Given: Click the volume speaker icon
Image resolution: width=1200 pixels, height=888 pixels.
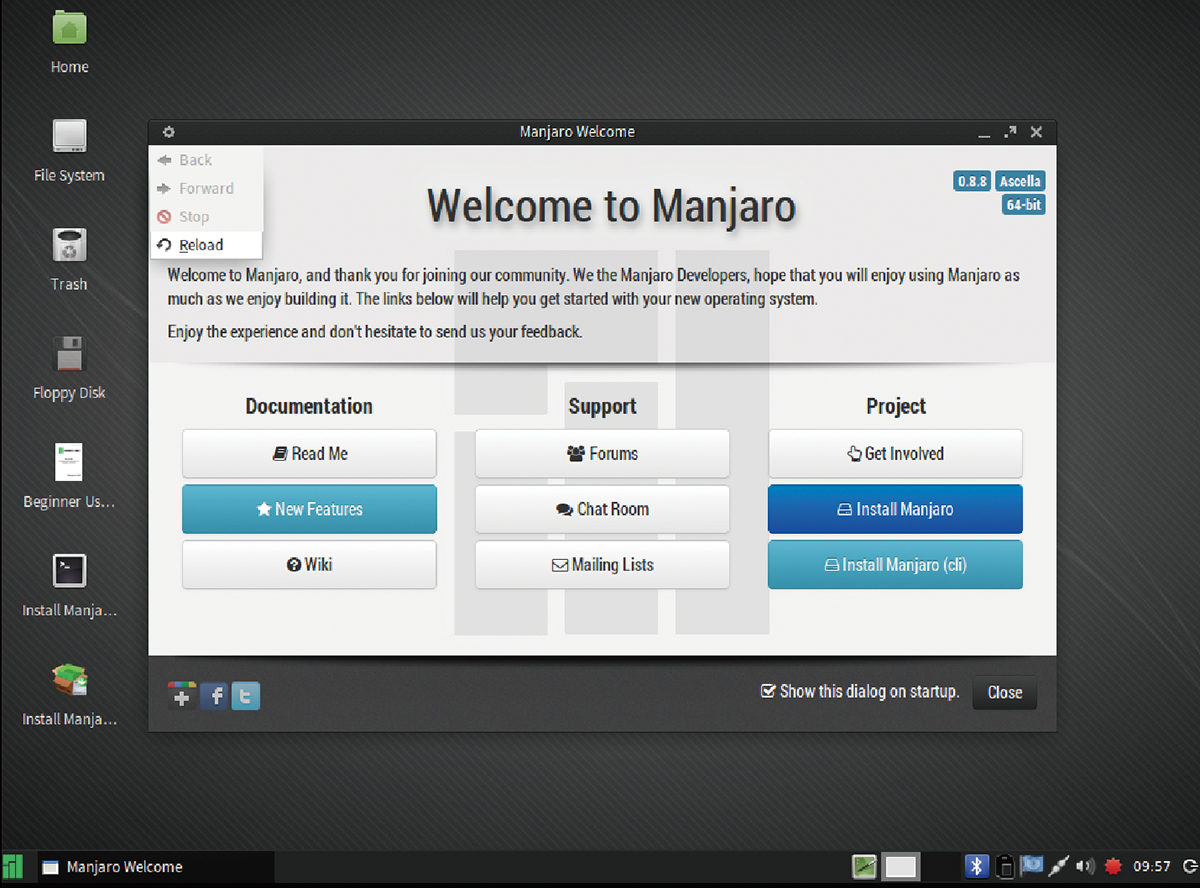Looking at the screenshot, I should click(x=1084, y=867).
